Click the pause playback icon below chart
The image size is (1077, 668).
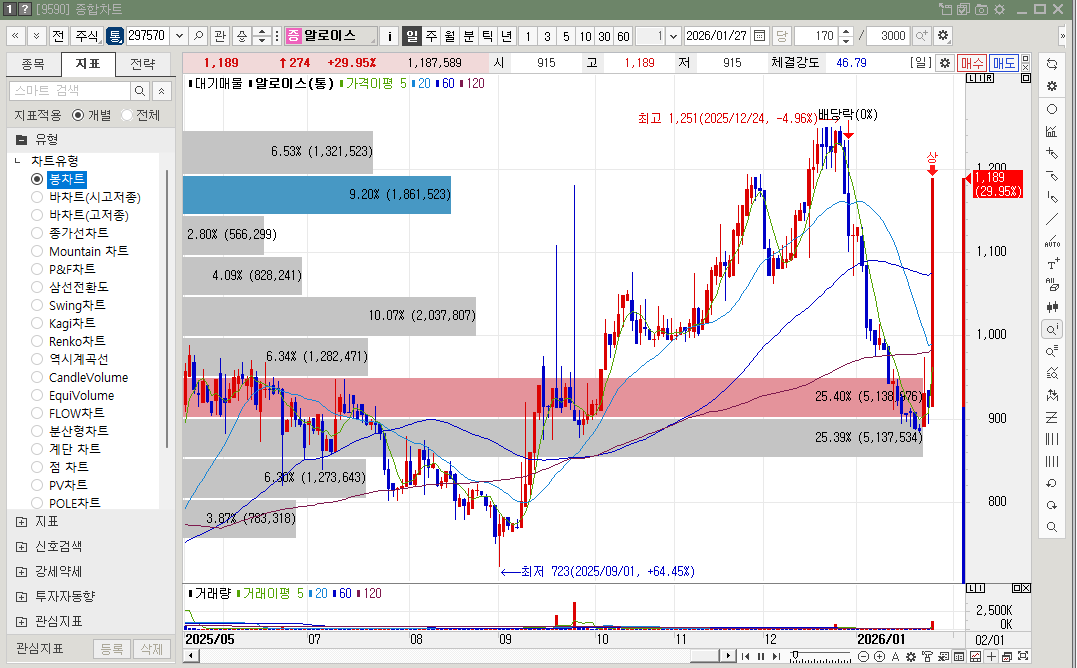pos(761,656)
